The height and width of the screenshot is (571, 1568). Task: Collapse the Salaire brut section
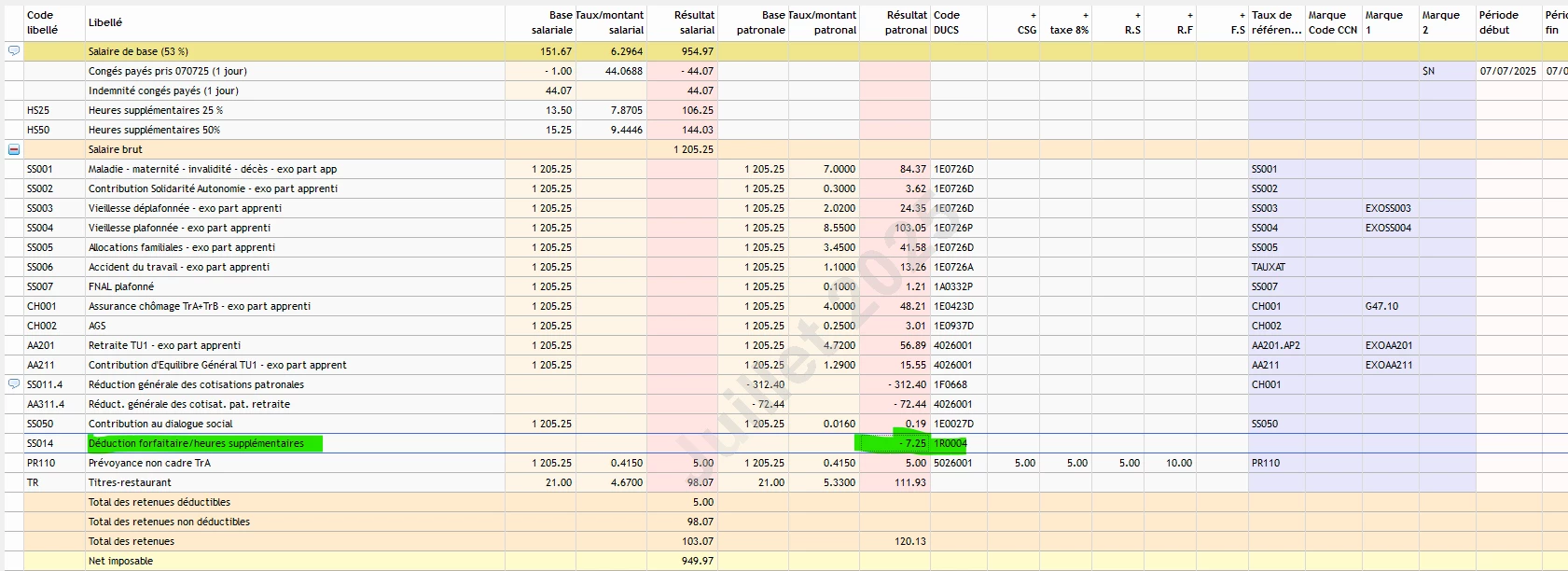(14, 149)
